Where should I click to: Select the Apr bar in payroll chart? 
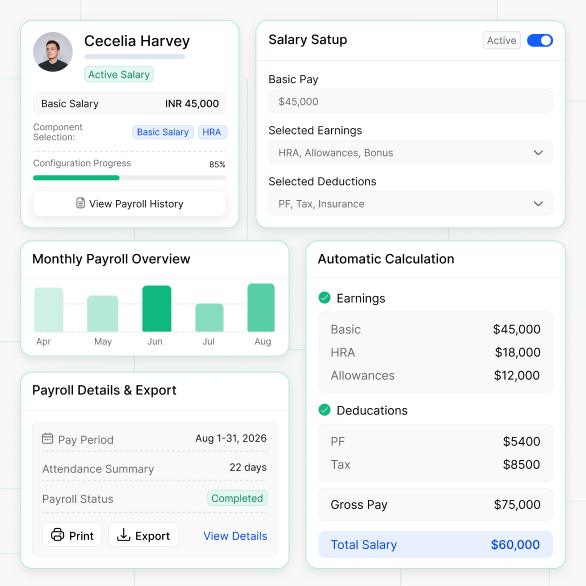[x=49, y=309]
